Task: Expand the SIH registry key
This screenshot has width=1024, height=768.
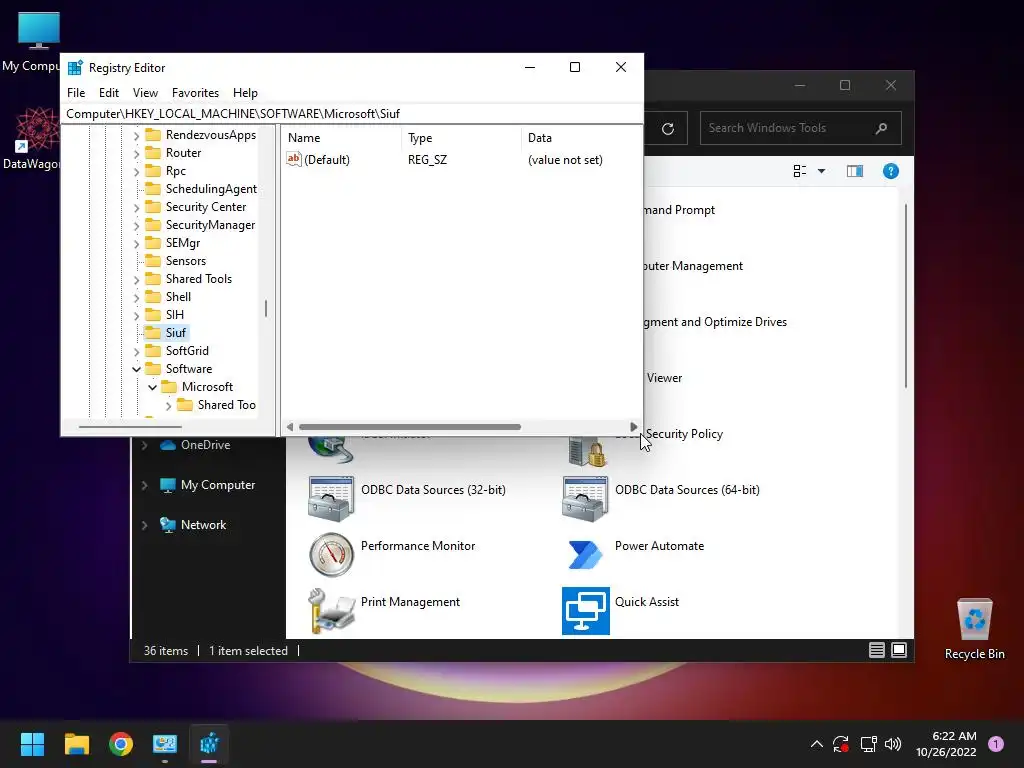Action: click(136, 315)
